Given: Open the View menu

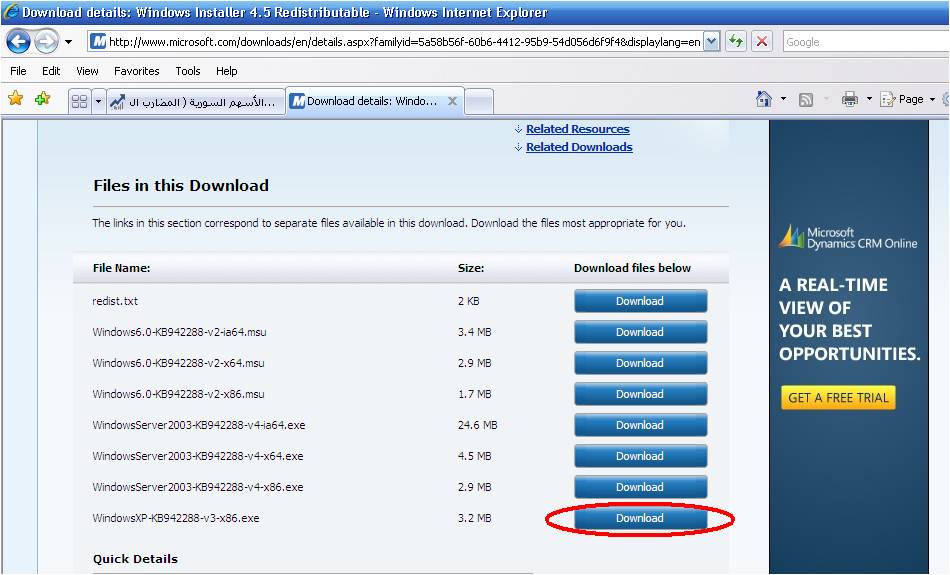Looking at the screenshot, I should 87,71.
